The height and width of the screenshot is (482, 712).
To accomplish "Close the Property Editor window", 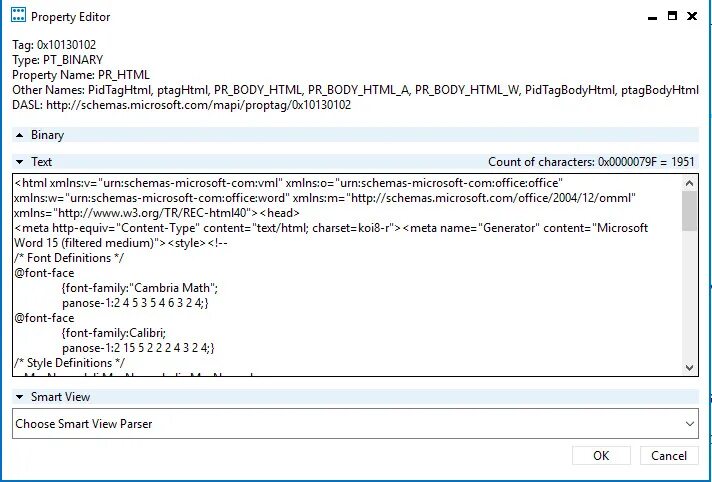I will click(x=692, y=16).
